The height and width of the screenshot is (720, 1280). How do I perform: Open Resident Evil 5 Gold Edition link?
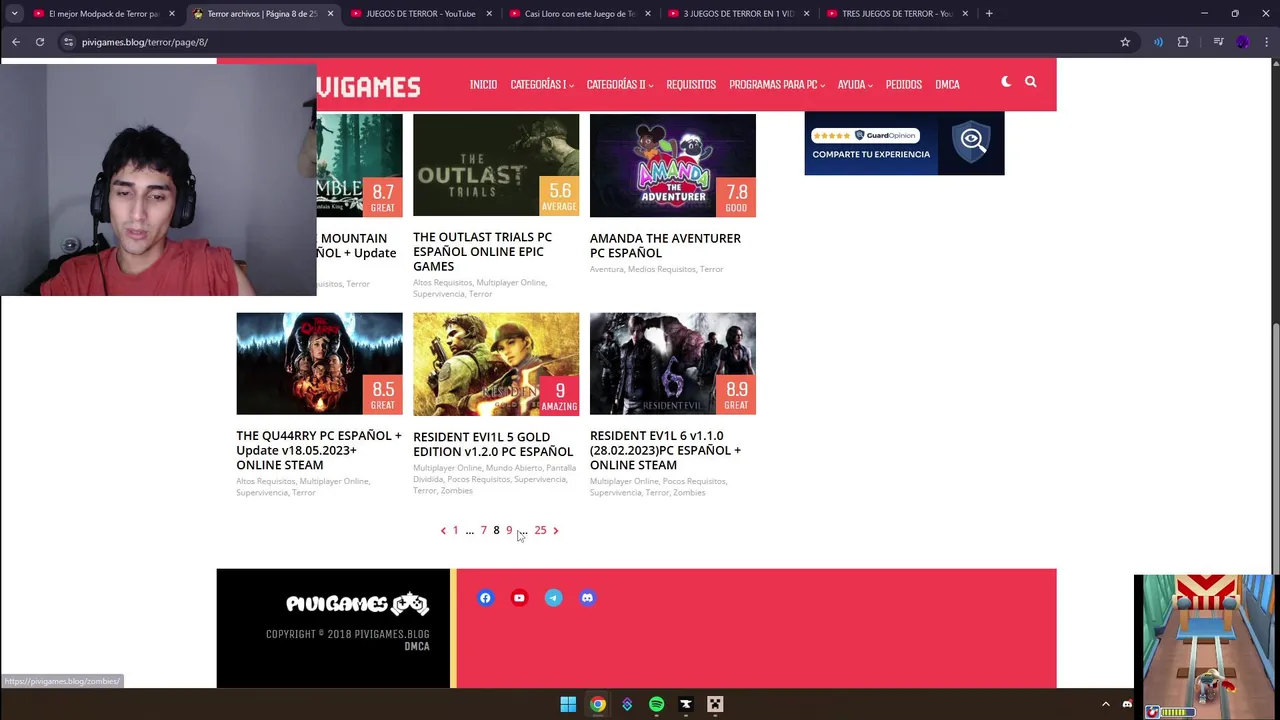point(493,444)
